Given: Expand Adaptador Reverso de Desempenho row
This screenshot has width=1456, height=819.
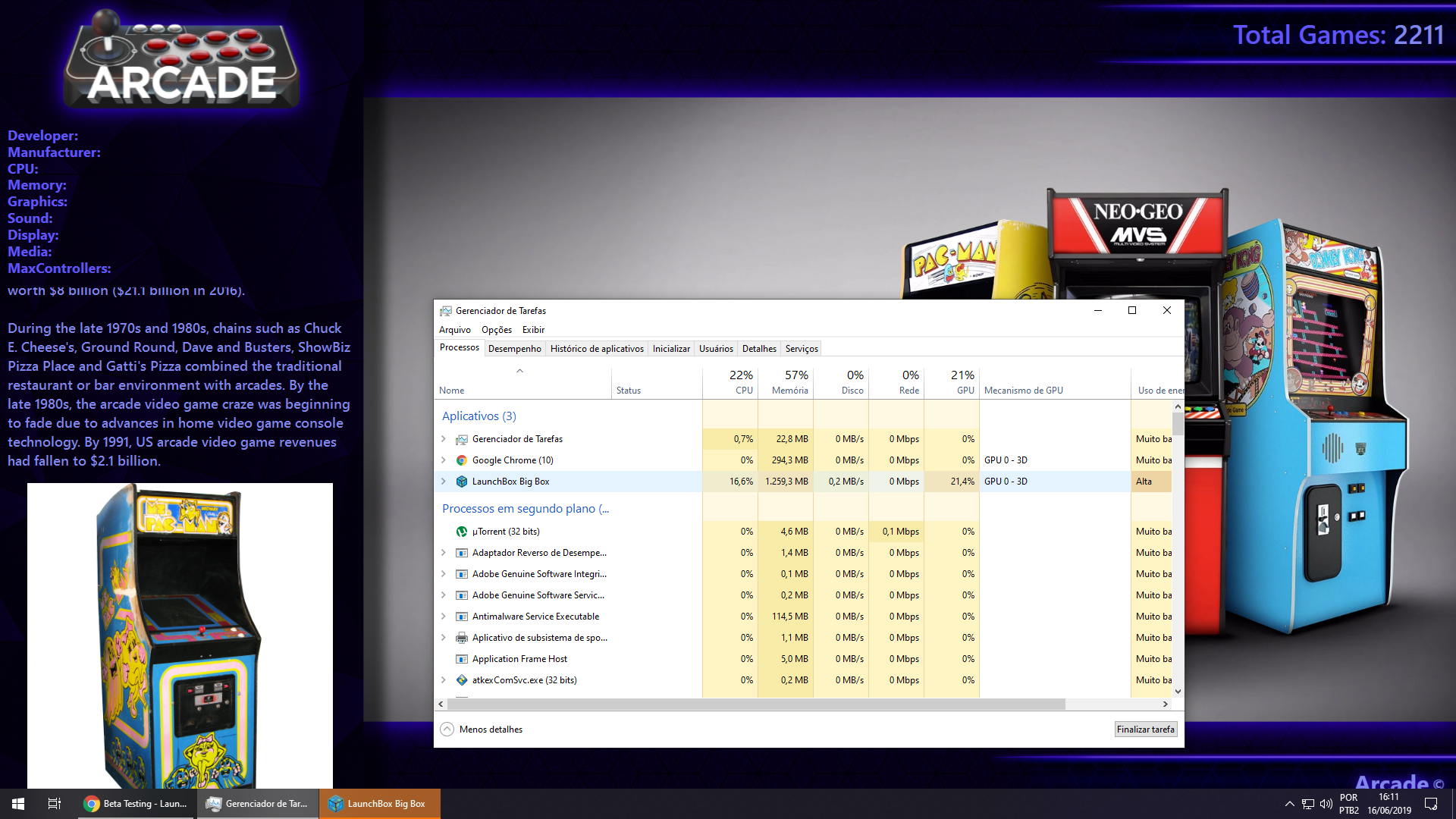Looking at the screenshot, I should click(444, 553).
